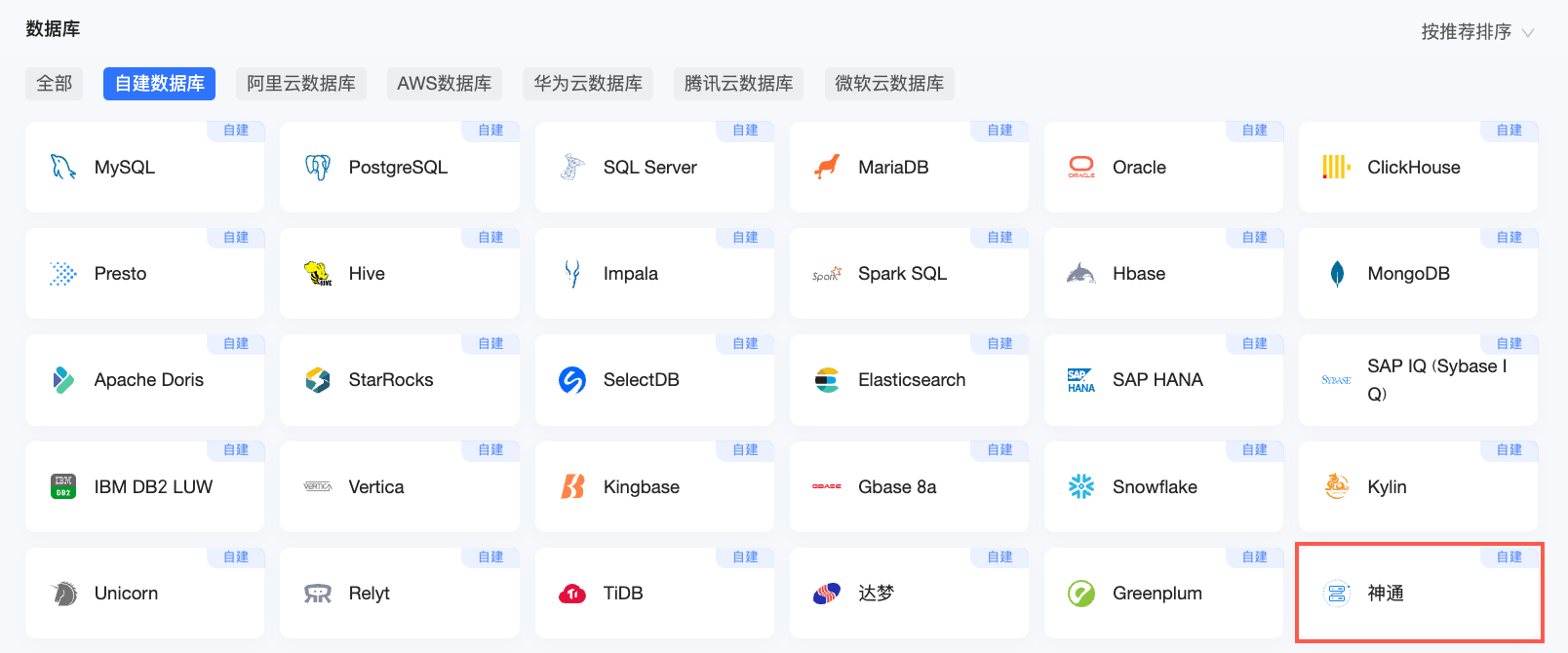Screen dimensions: 1568x653
Task: Click the SAP HANA logo icon
Action: click(x=1081, y=380)
